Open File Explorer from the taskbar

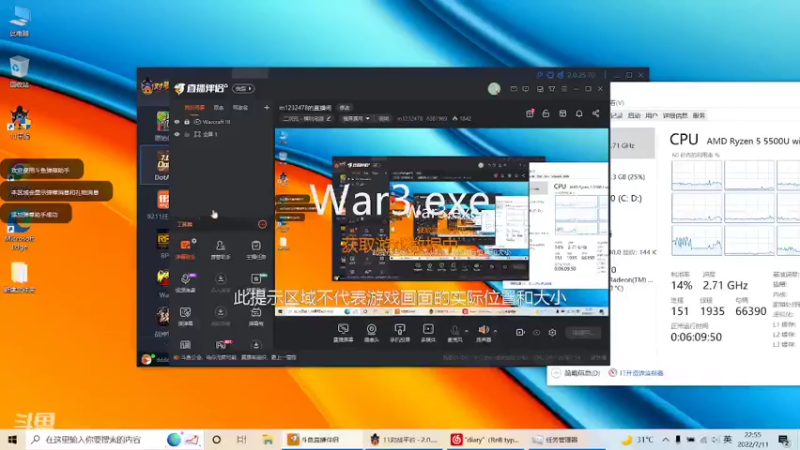[267, 439]
